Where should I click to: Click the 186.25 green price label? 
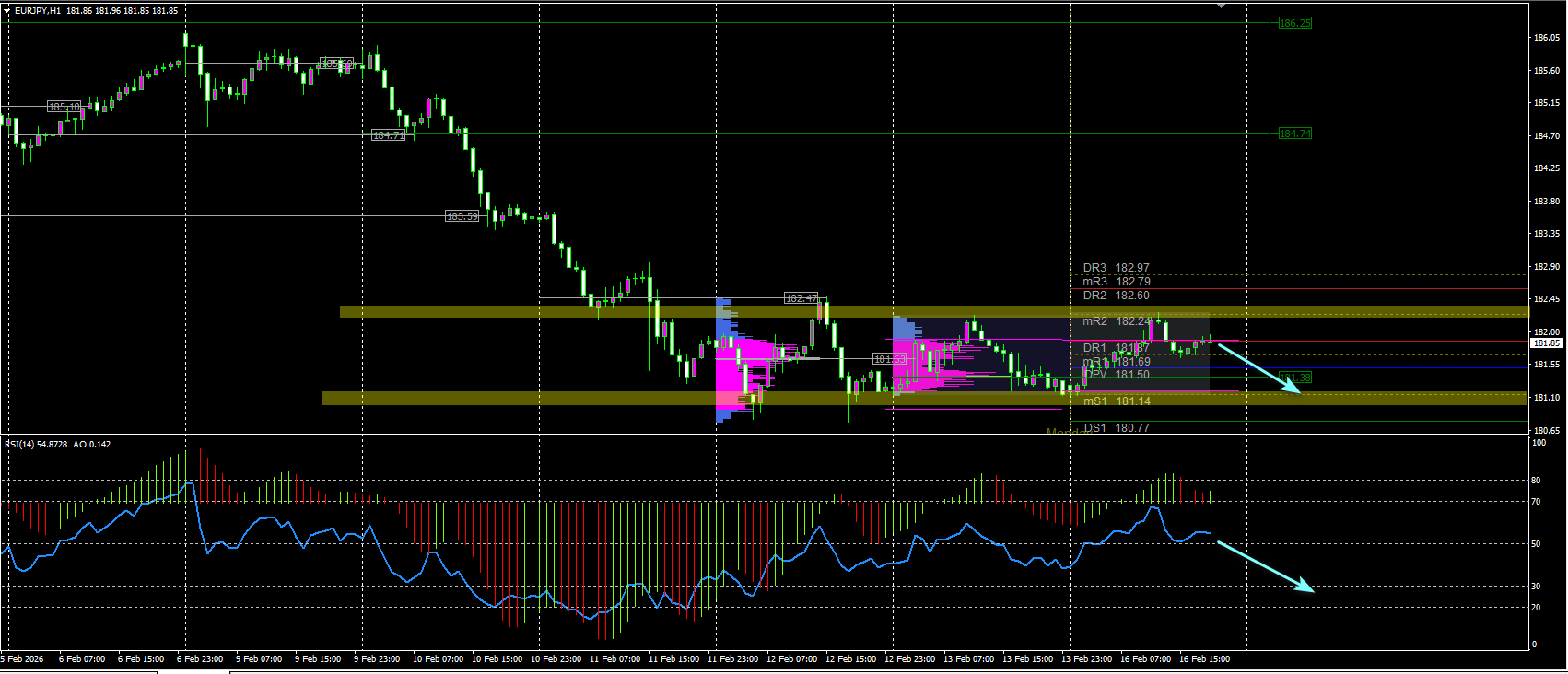(1294, 23)
